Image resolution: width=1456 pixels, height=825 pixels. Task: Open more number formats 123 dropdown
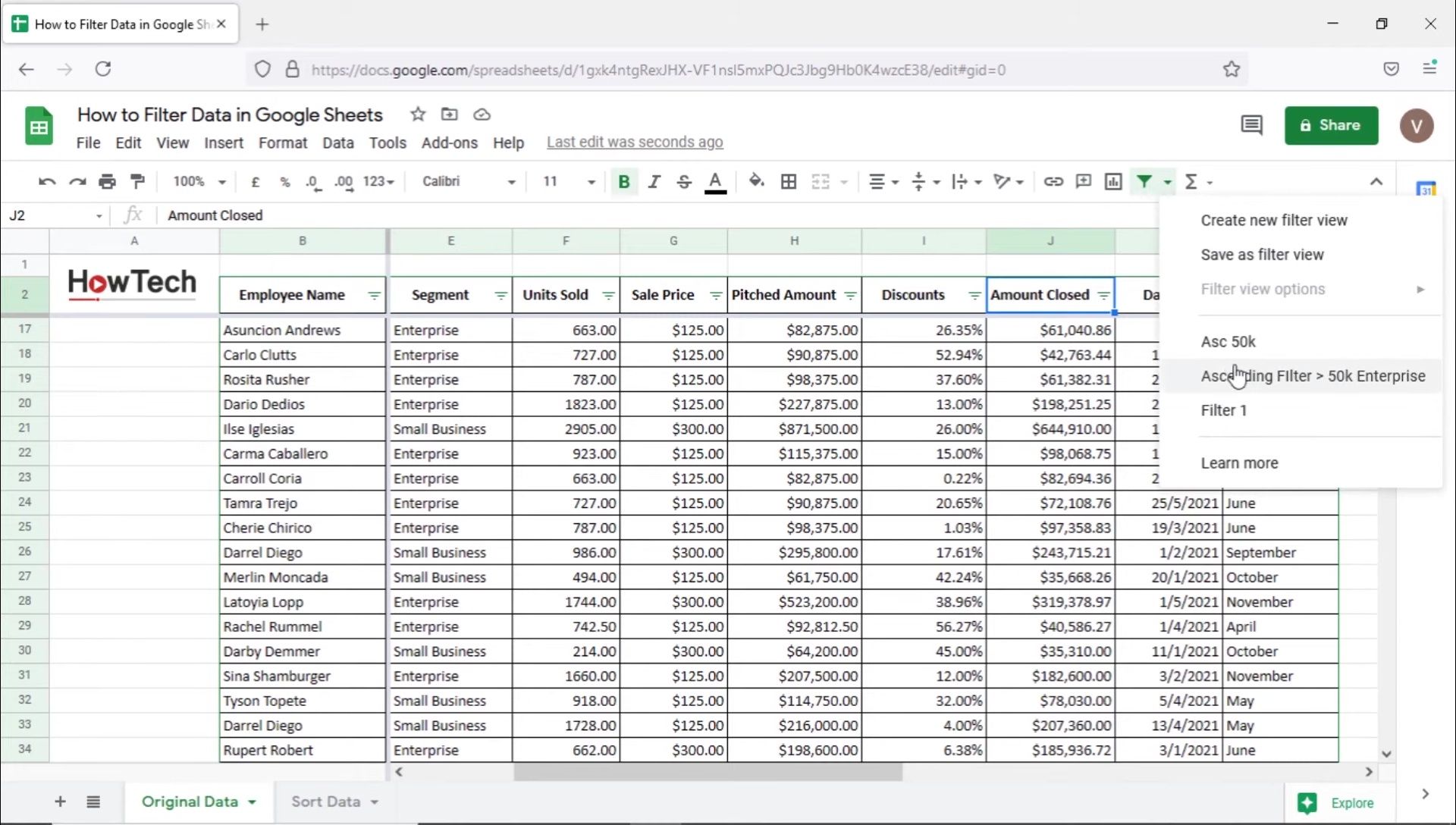378,182
